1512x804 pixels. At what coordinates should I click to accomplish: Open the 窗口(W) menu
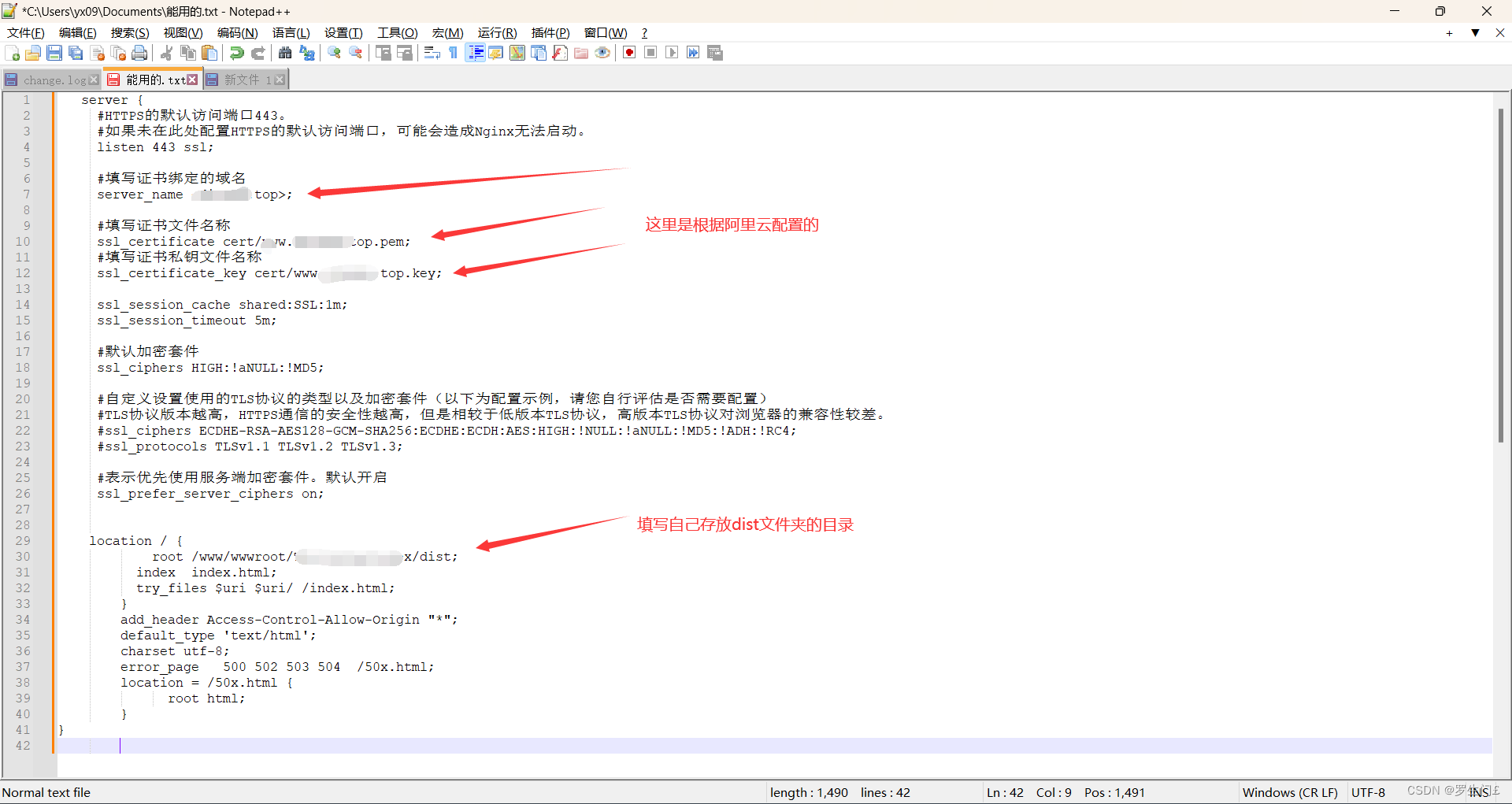point(606,32)
